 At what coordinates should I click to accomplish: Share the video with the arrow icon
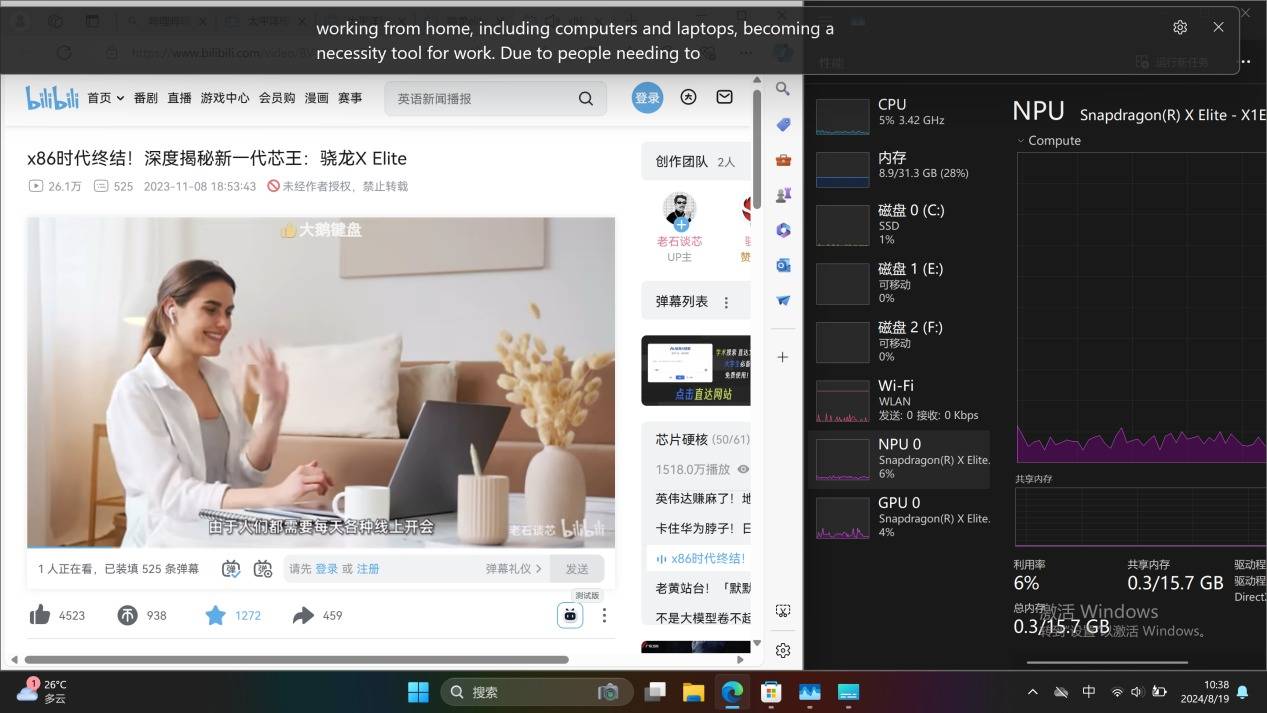[303, 615]
